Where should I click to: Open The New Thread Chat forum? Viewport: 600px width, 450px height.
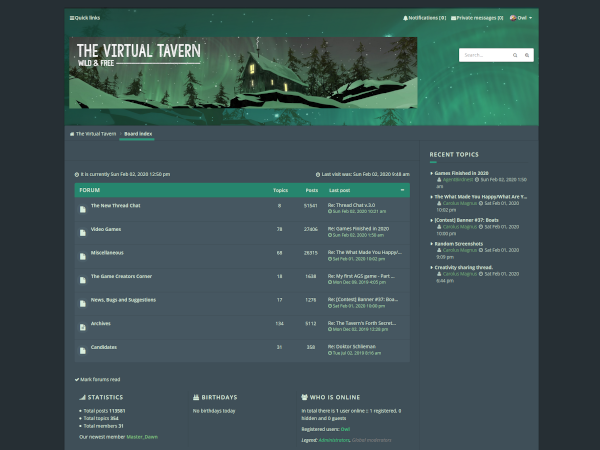pyautogui.click(x=116, y=205)
